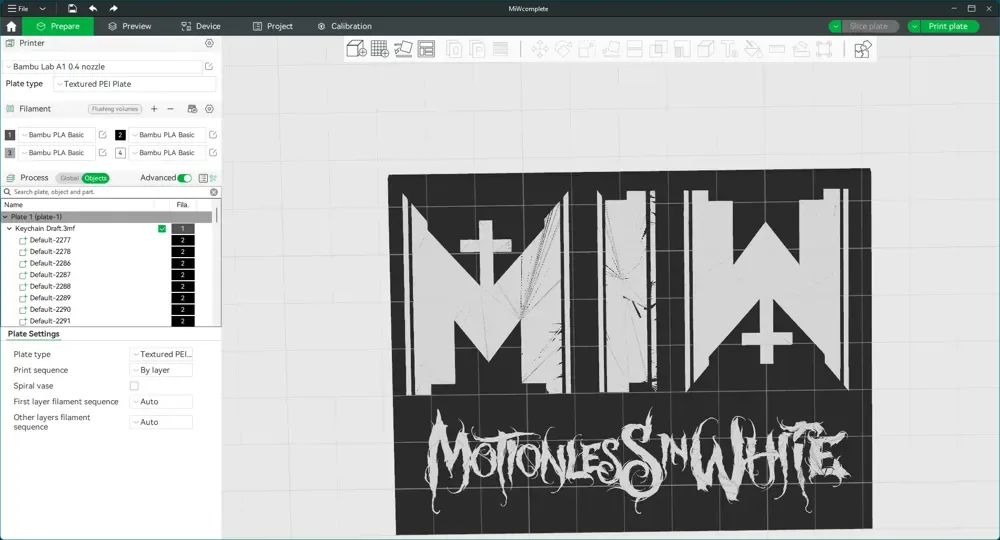Switch to the Preview tab
The height and width of the screenshot is (540, 1000).
coord(129,26)
